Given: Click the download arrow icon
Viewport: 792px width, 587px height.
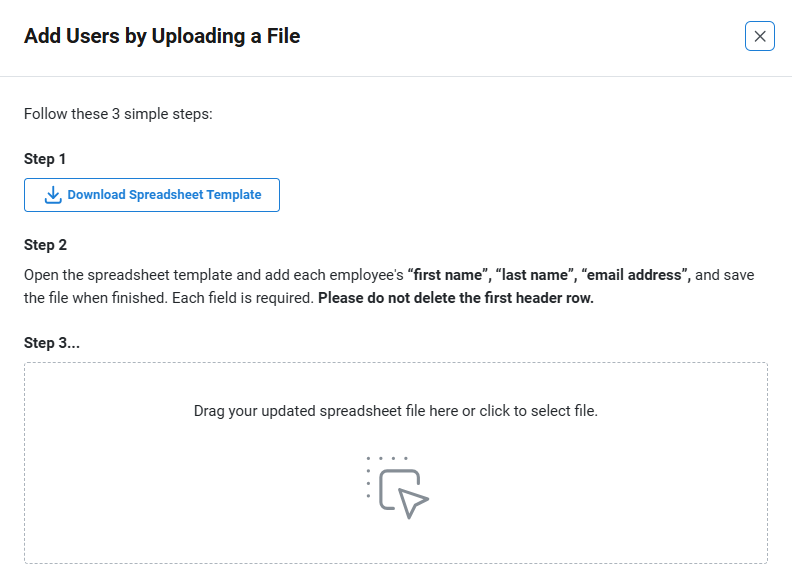Looking at the screenshot, I should [x=53, y=195].
